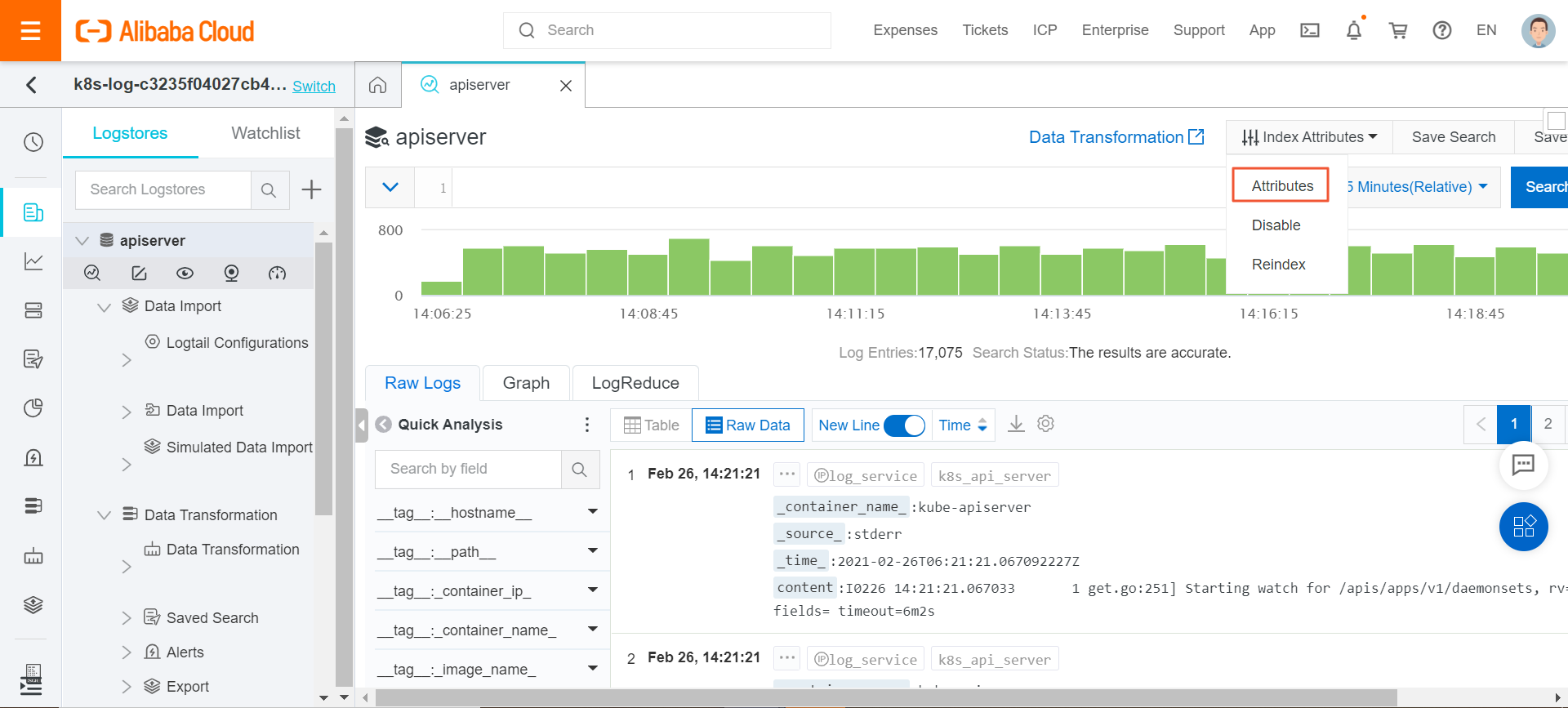
Task: Click the field search magnifier button
Action: click(x=580, y=470)
